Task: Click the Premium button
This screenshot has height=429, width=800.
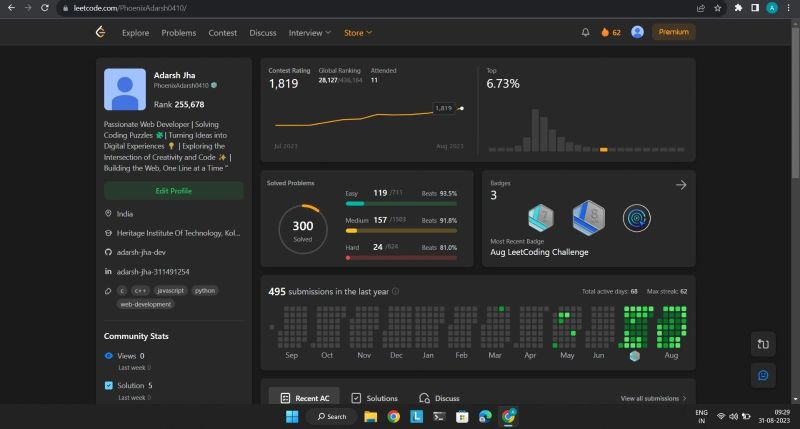Action: pos(673,32)
